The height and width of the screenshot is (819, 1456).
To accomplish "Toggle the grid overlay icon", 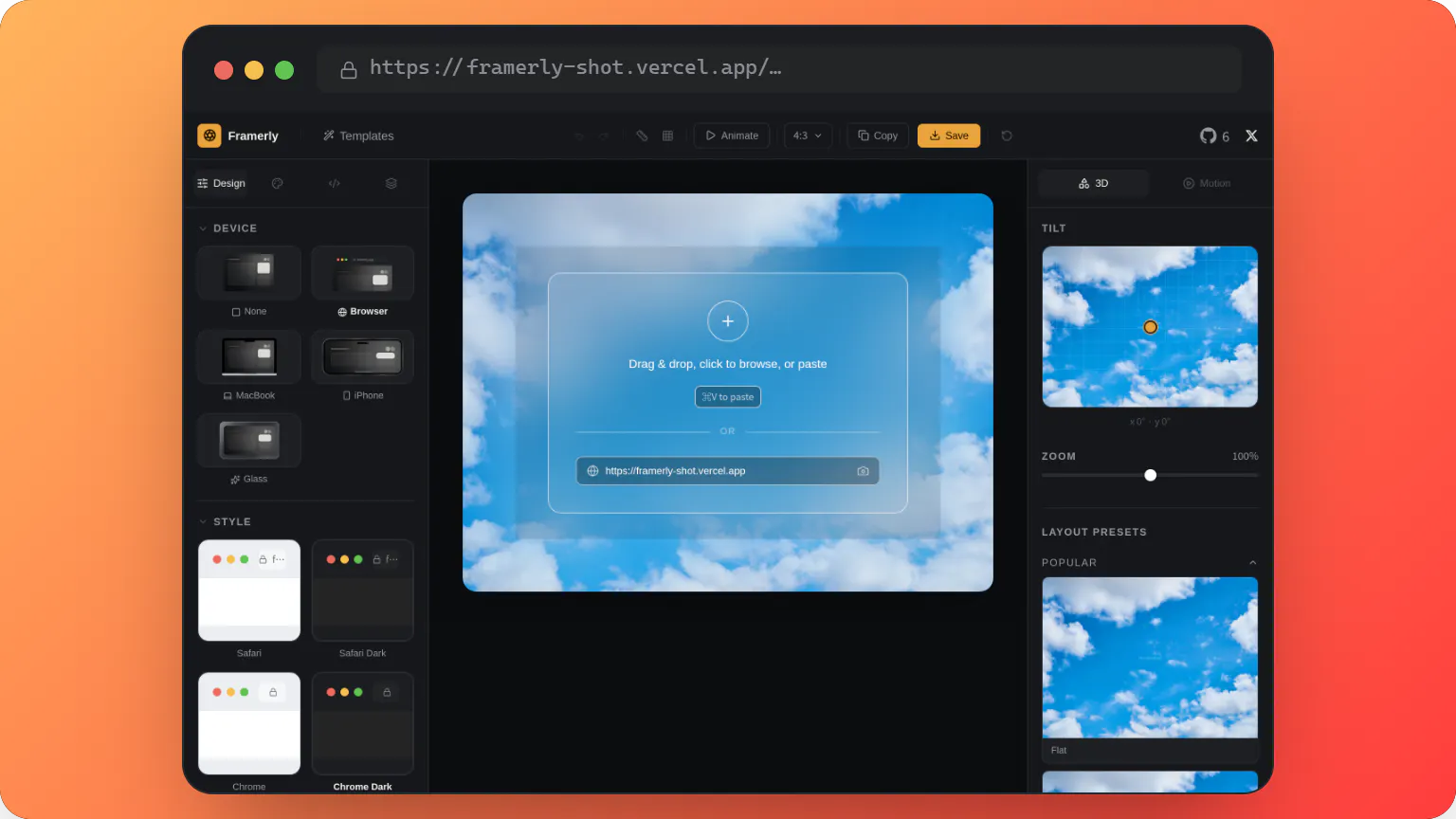I will (667, 136).
